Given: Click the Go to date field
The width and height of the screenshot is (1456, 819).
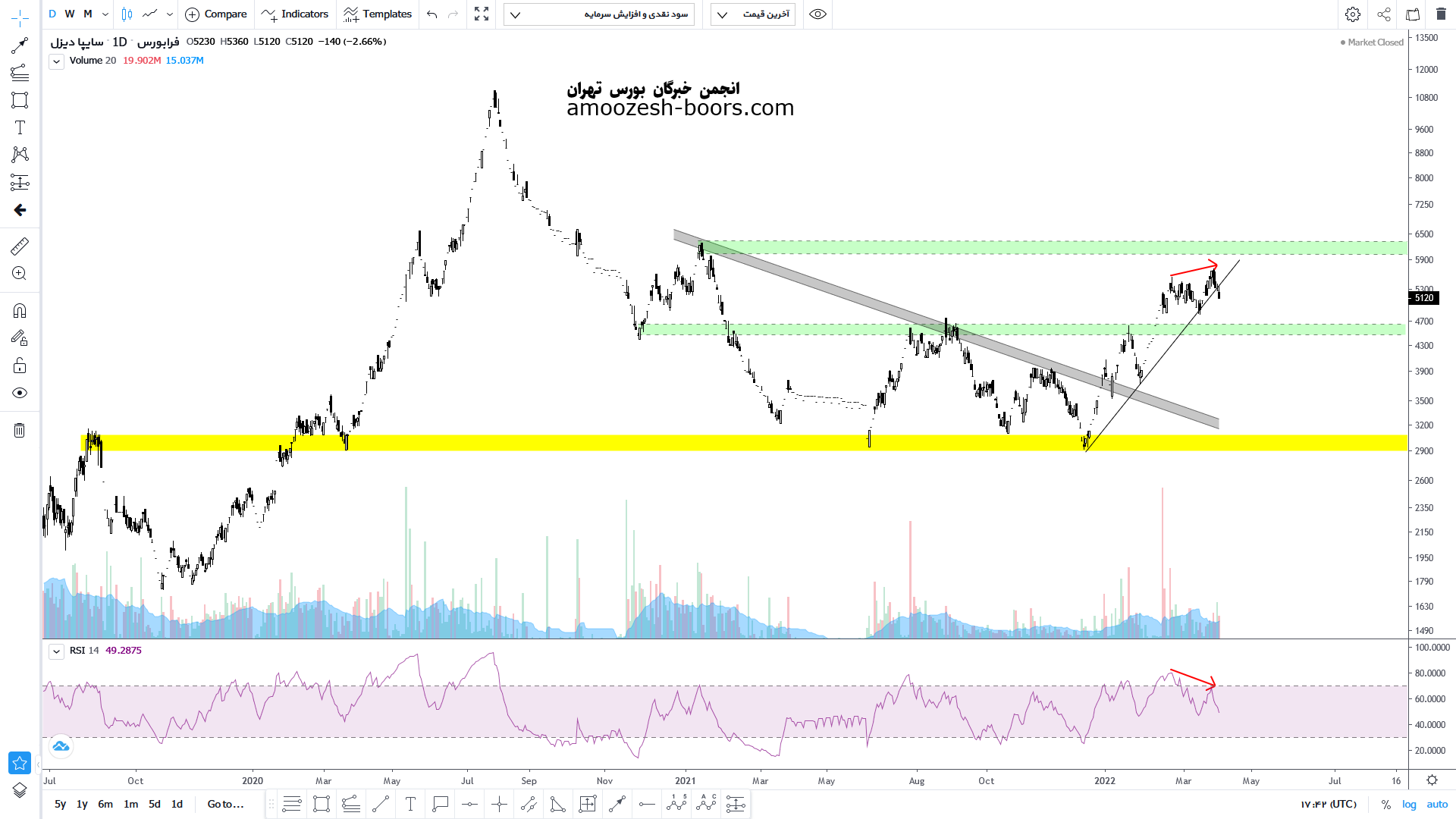Looking at the screenshot, I should (225, 804).
